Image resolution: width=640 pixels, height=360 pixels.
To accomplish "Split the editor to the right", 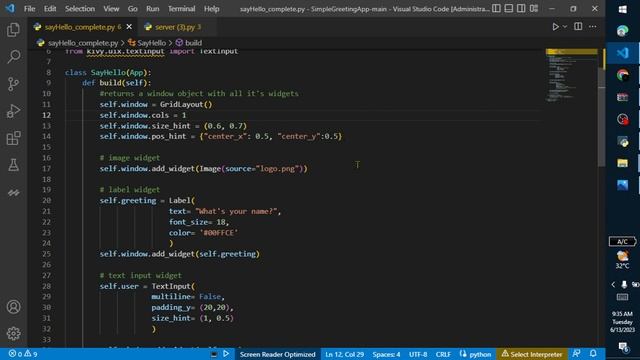I will tap(578, 27).
